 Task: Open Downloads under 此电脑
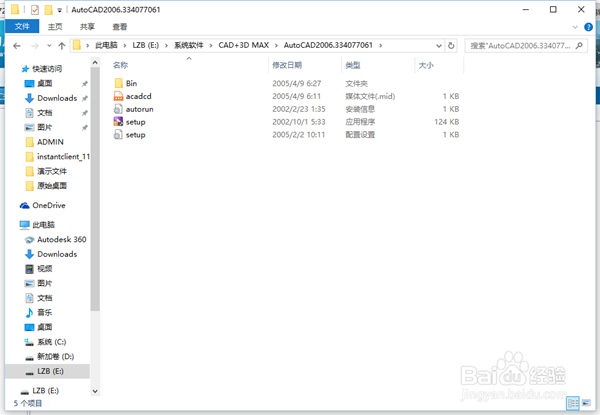coord(57,254)
